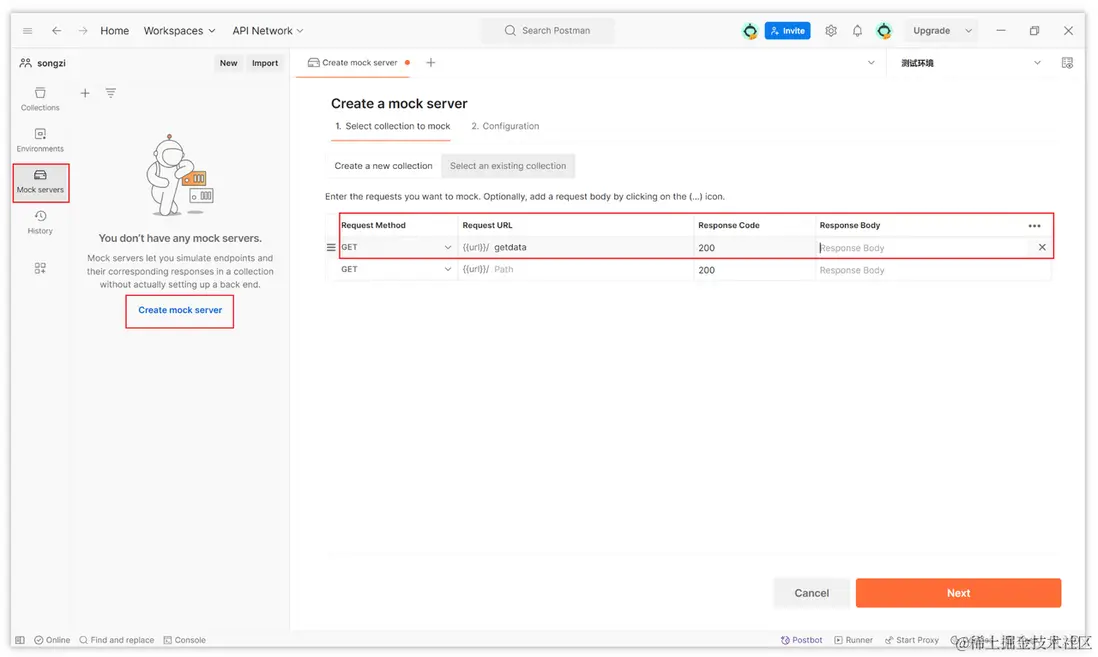Click the Search Postman box
Image resolution: width=1098 pixels, height=657 pixels.
pos(548,31)
